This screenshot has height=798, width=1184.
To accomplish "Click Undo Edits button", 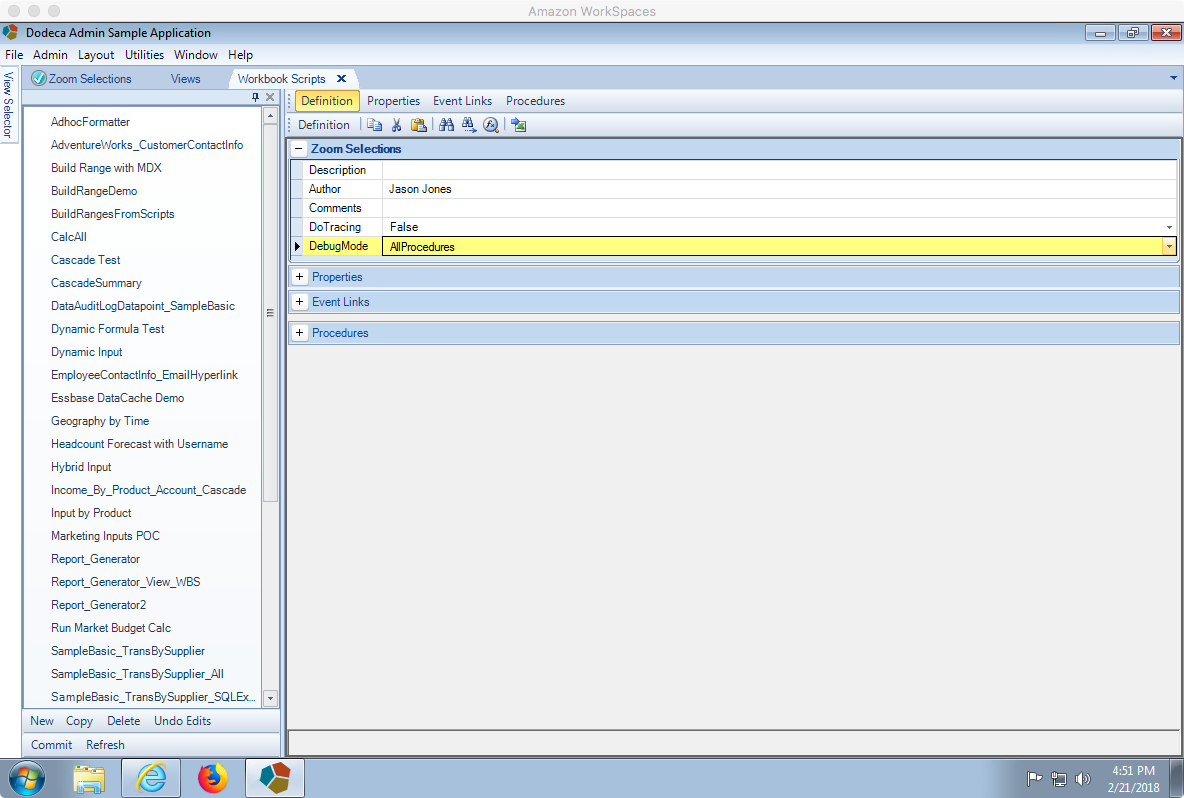I will point(183,721).
